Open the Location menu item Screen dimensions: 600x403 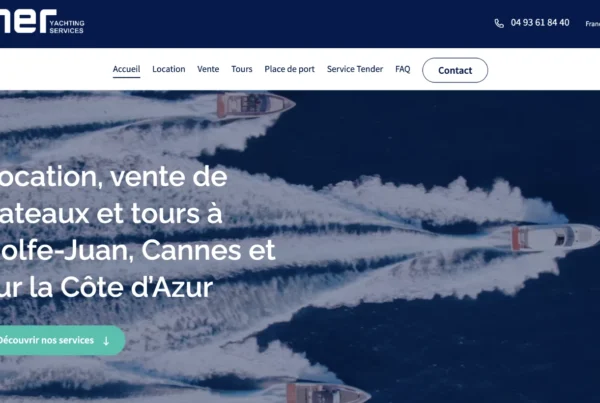pos(169,69)
